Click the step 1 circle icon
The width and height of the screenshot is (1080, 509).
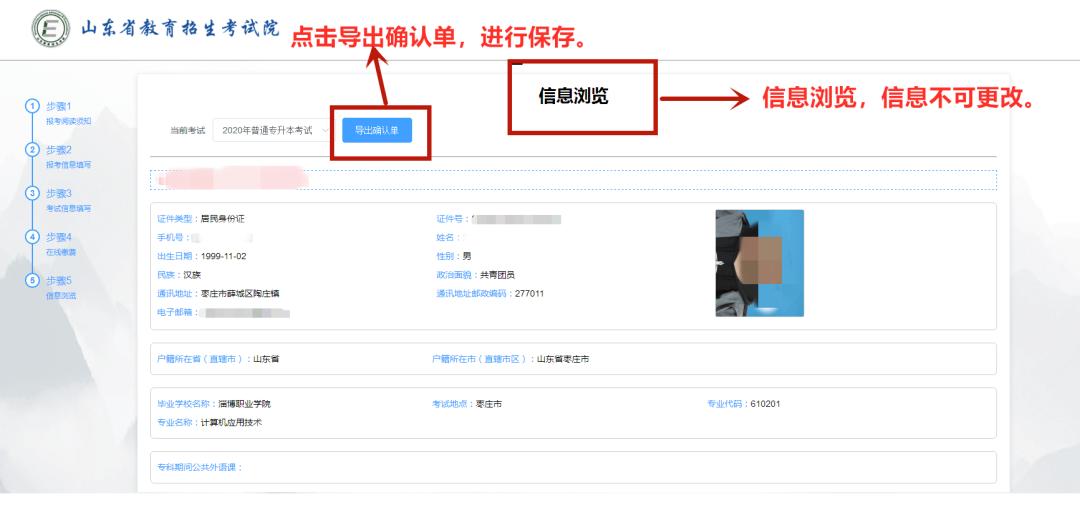tap(32, 106)
